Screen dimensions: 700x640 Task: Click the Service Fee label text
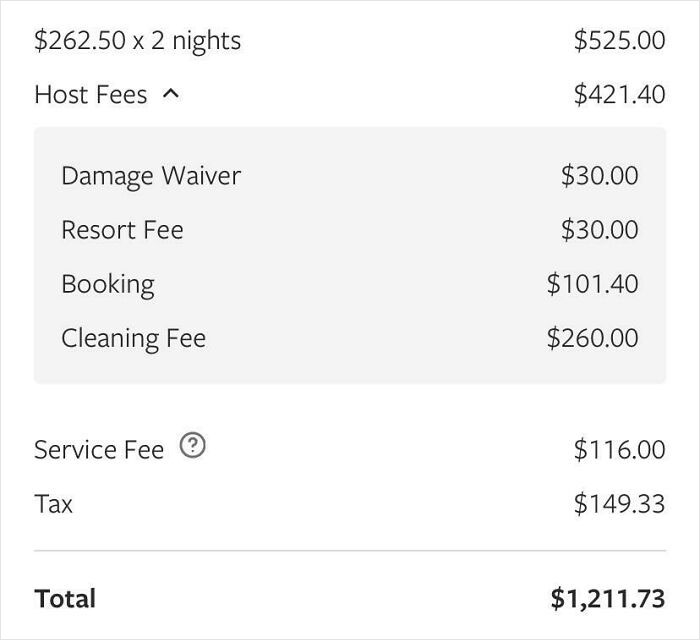(99, 450)
